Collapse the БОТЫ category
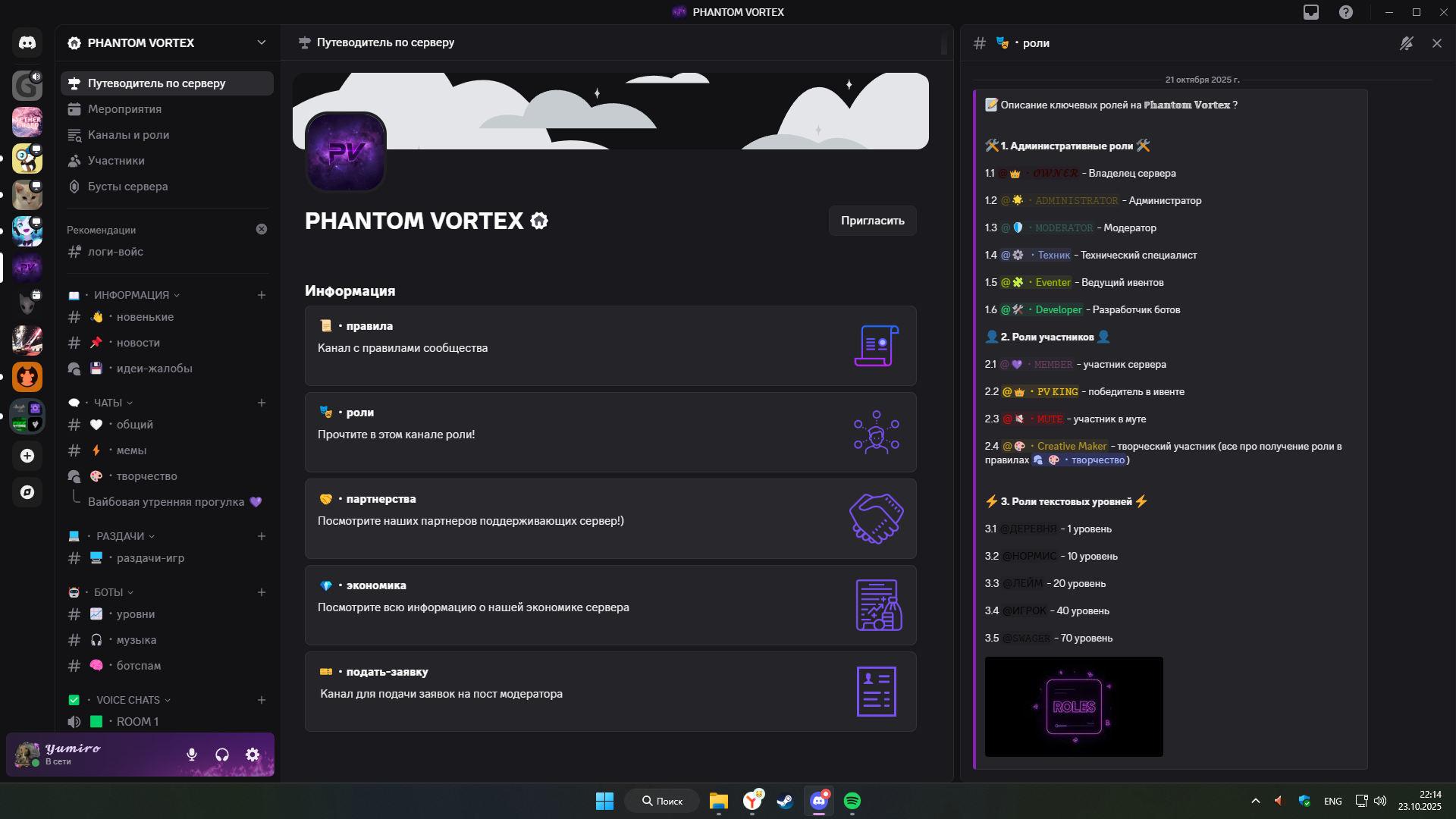The width and height of the screenshot is (1456, 819). pos(109,592)
